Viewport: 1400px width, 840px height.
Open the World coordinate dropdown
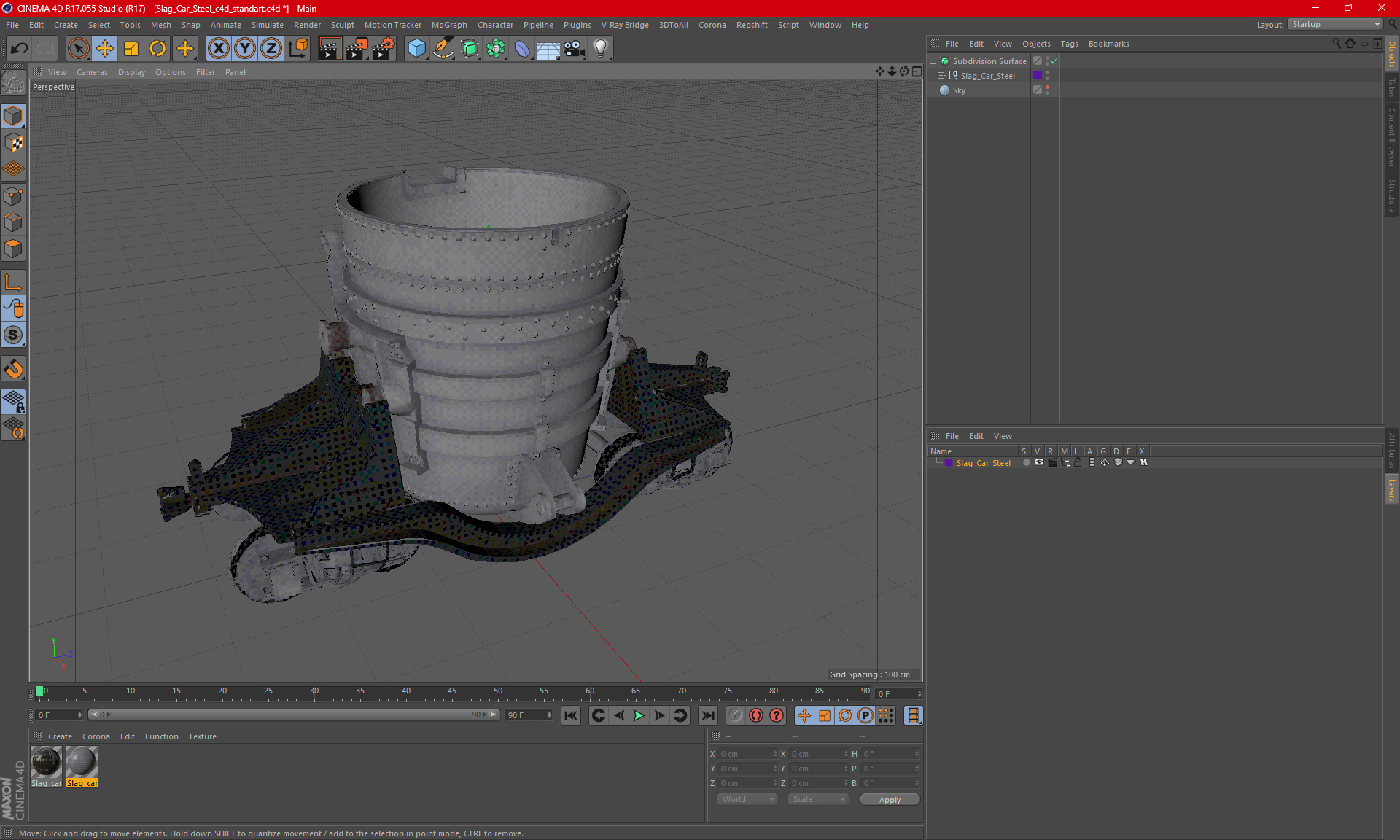[747, 799]
